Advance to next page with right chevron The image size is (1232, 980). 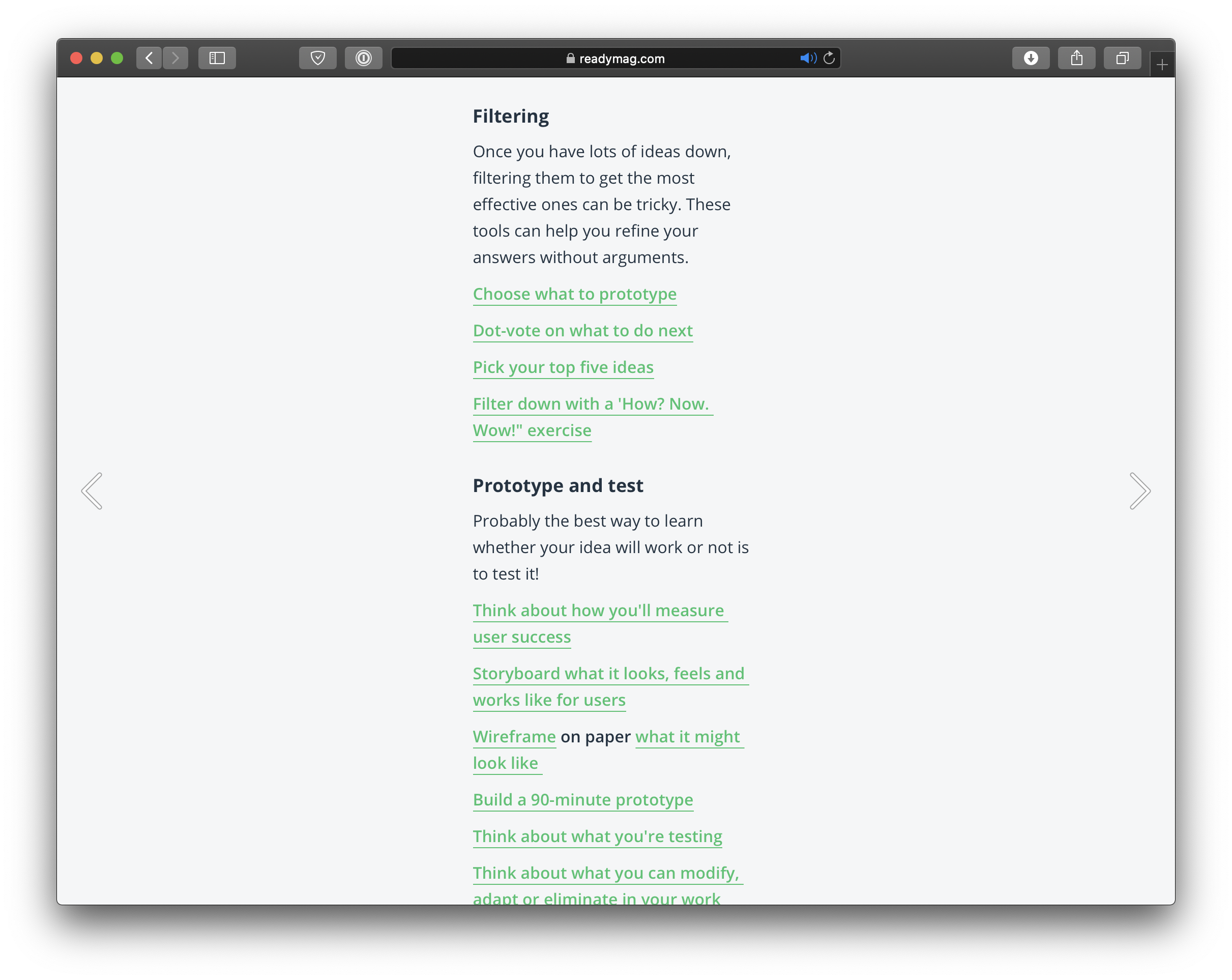[x=1139, y=491]
